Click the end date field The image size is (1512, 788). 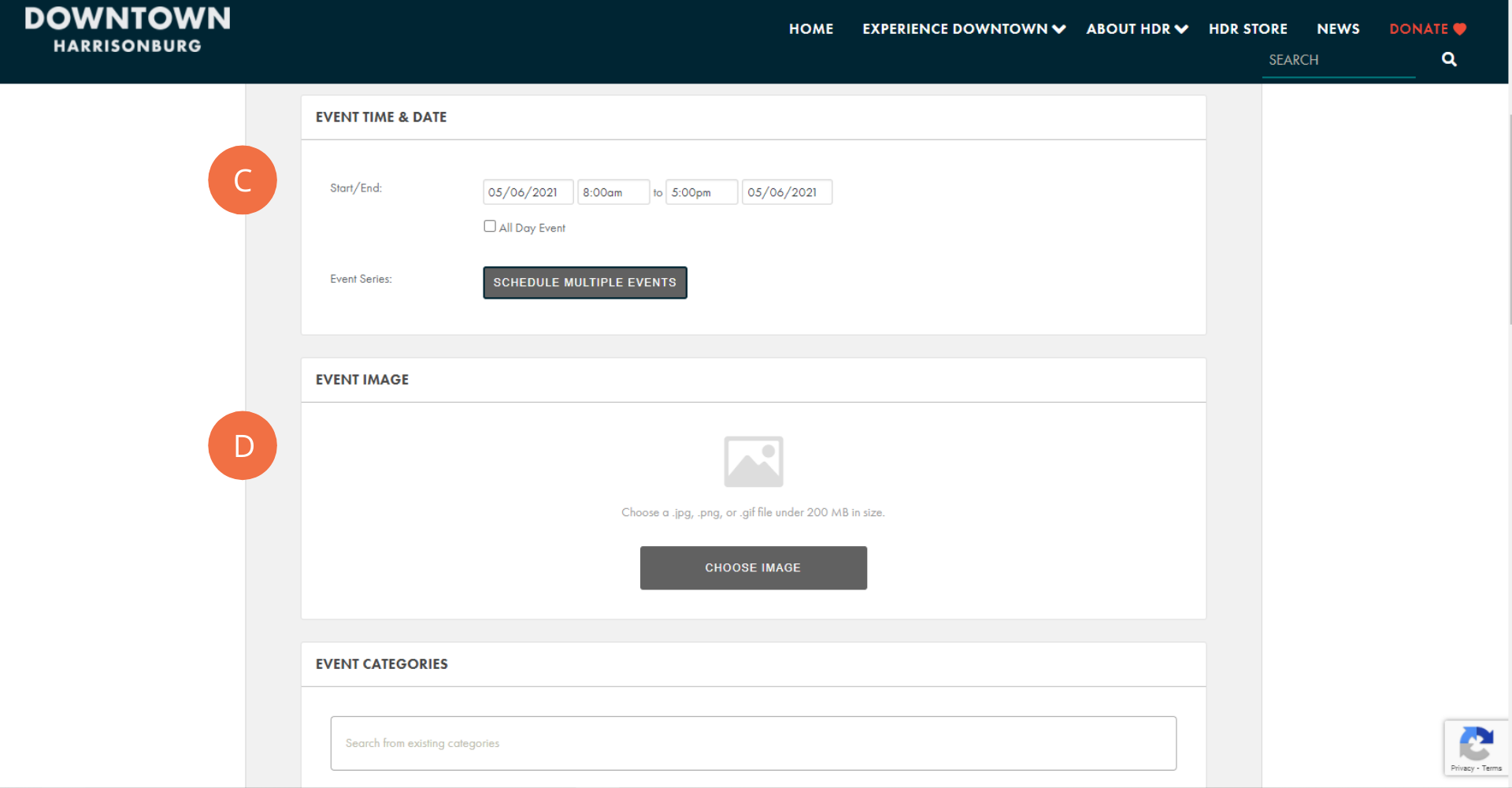pyautogui.click(x=787, y=192)
